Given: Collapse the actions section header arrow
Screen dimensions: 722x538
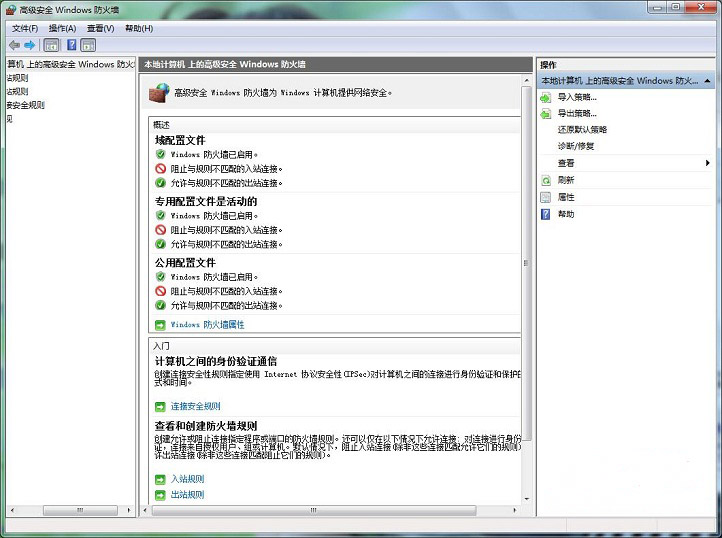Looking at the screenshot, I should [x=707, y=81].
